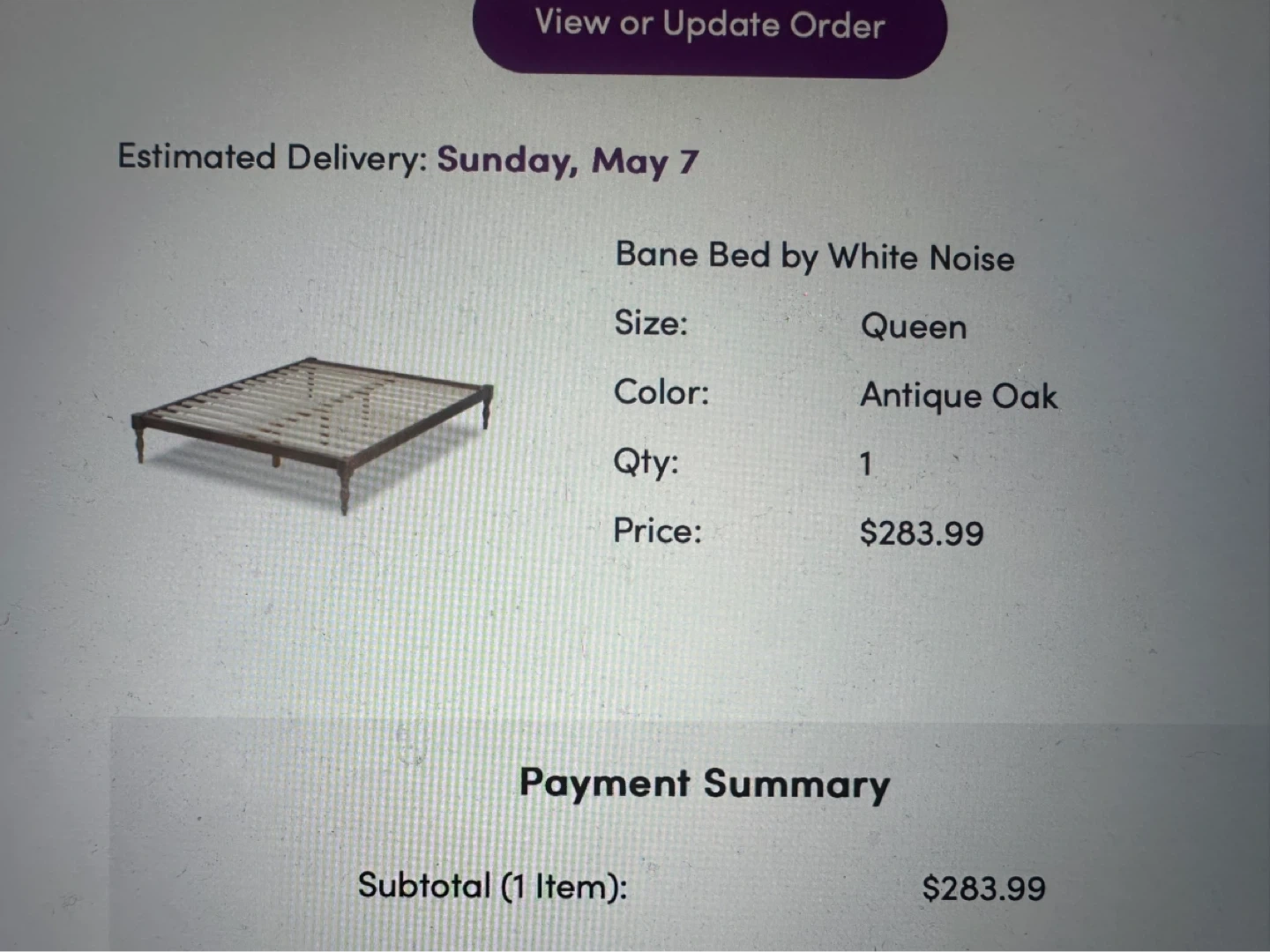1270x952 pixels.
Task: Click the Estimated Delivery label
Action: click(x=272, y=158)
